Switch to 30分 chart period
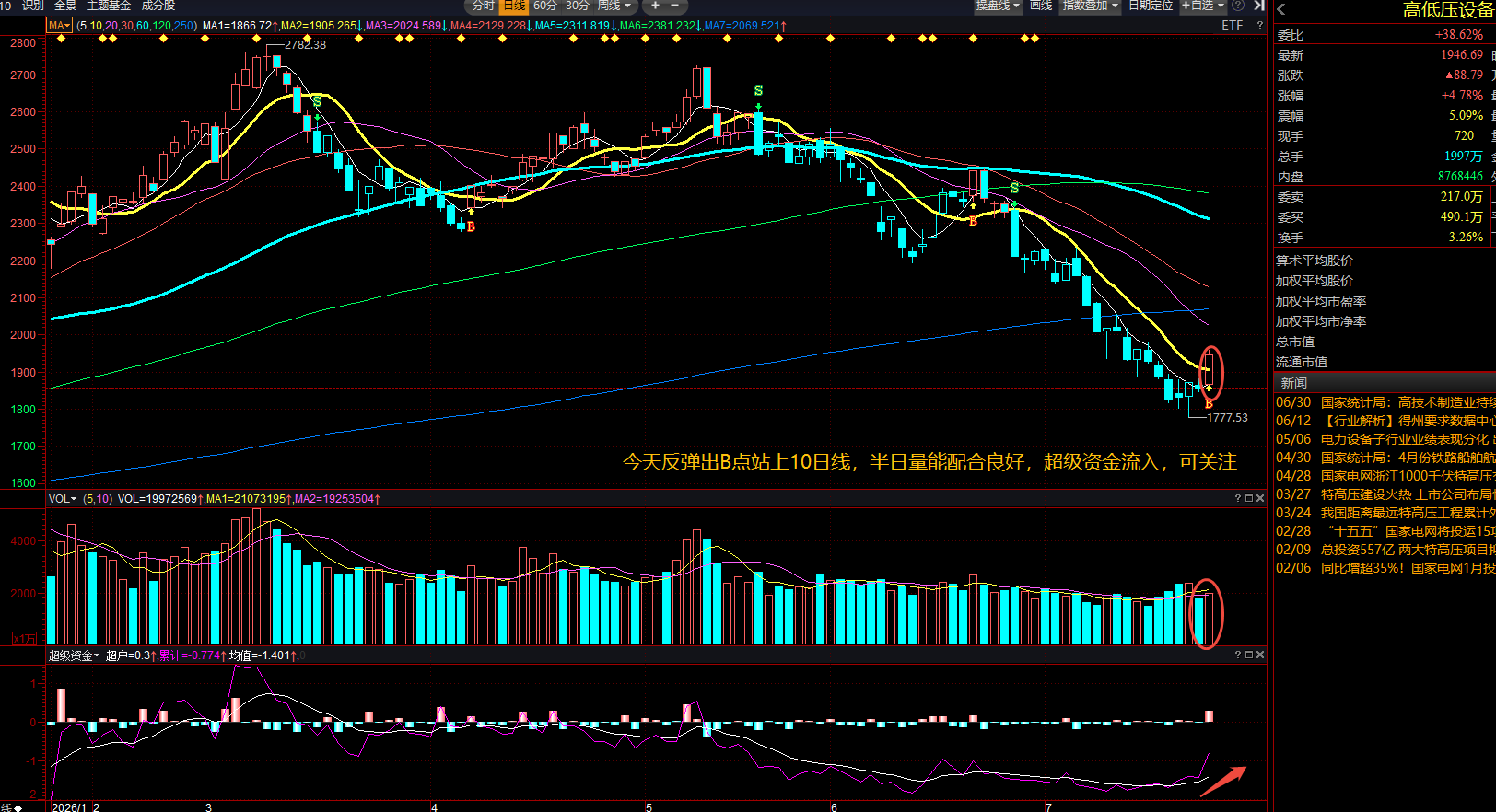The image size is (1496, 812). pos(578,6)
